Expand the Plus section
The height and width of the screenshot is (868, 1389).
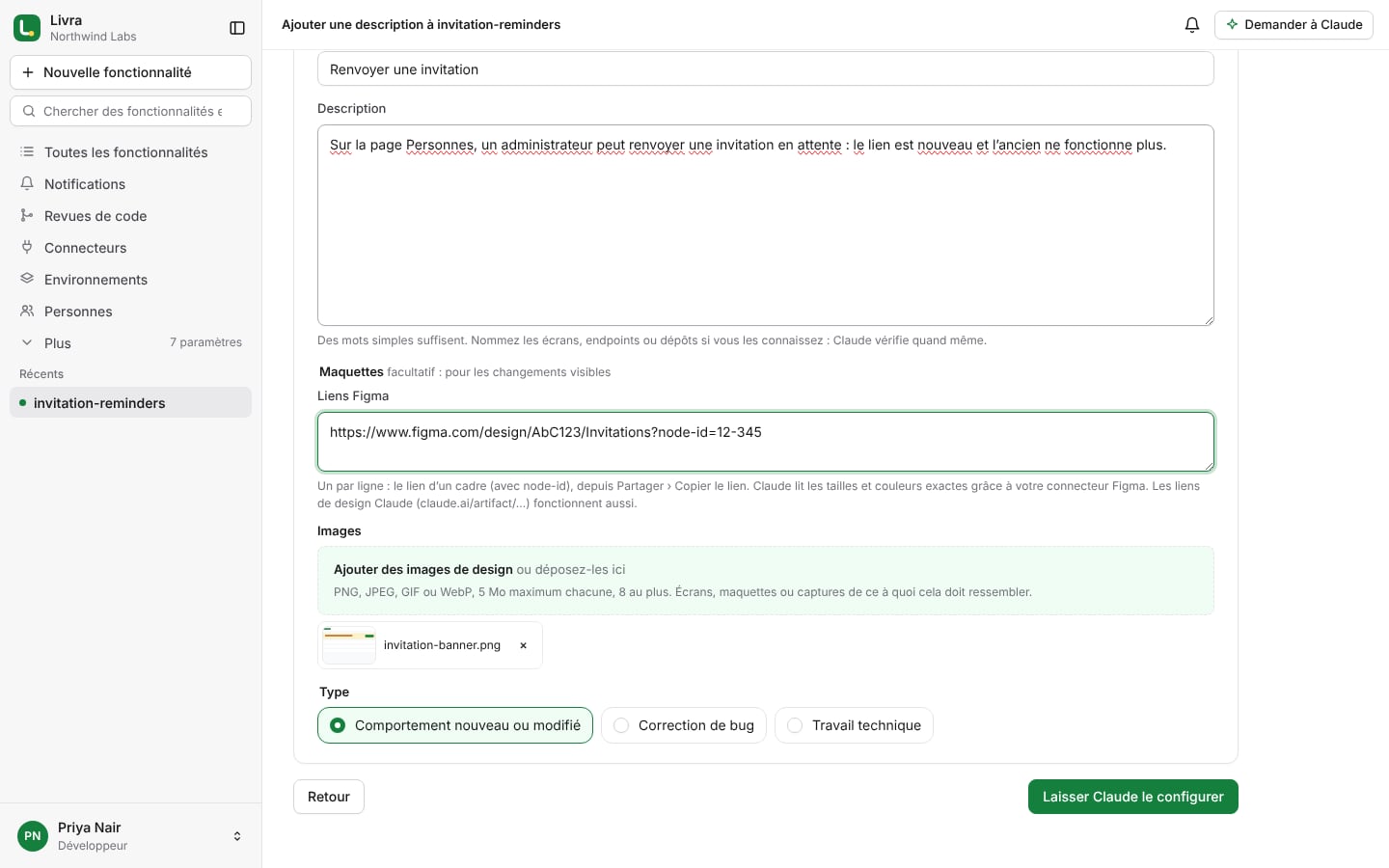pos(130,343)
